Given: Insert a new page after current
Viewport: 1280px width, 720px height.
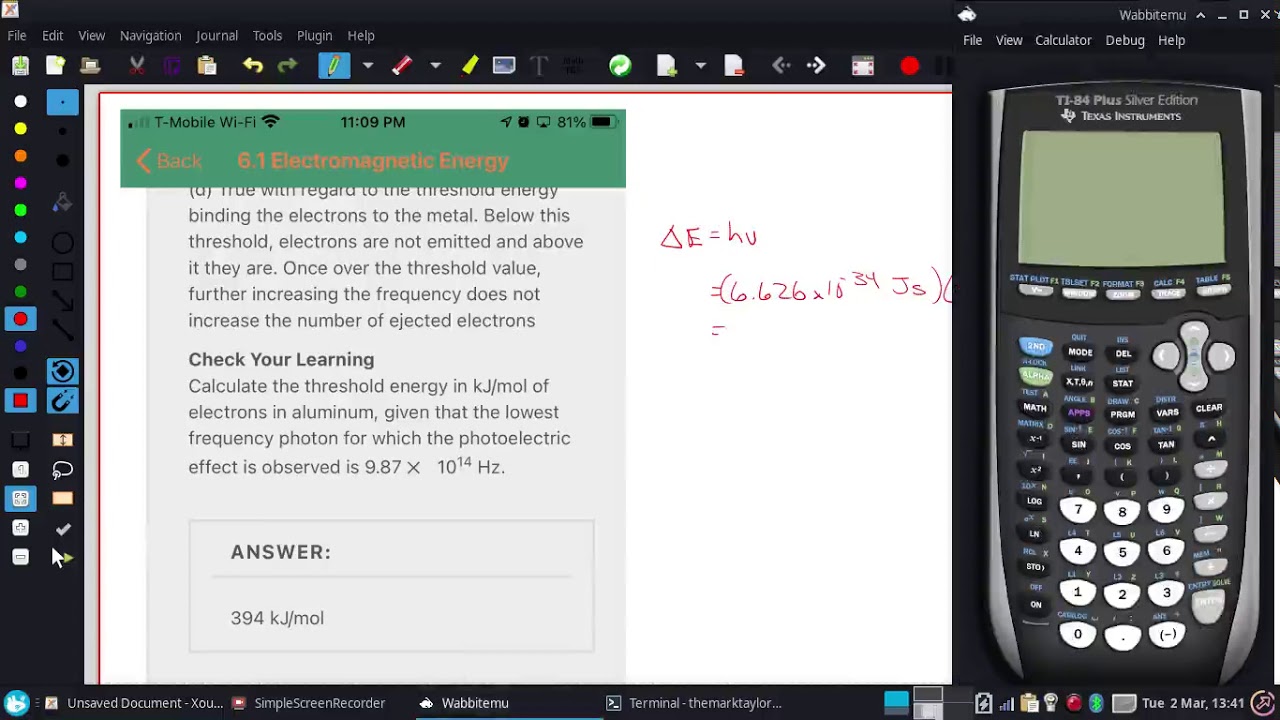Looking at the screenshot, I should coord(666,66).
